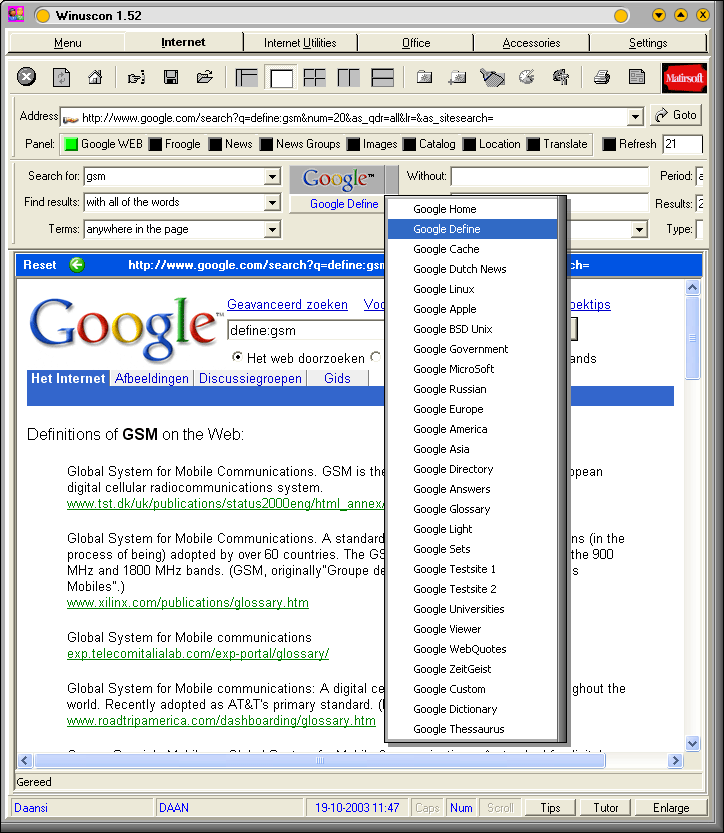Select the two vertical panes layout icon
The image size is (724, 833).
coord(348,78)
